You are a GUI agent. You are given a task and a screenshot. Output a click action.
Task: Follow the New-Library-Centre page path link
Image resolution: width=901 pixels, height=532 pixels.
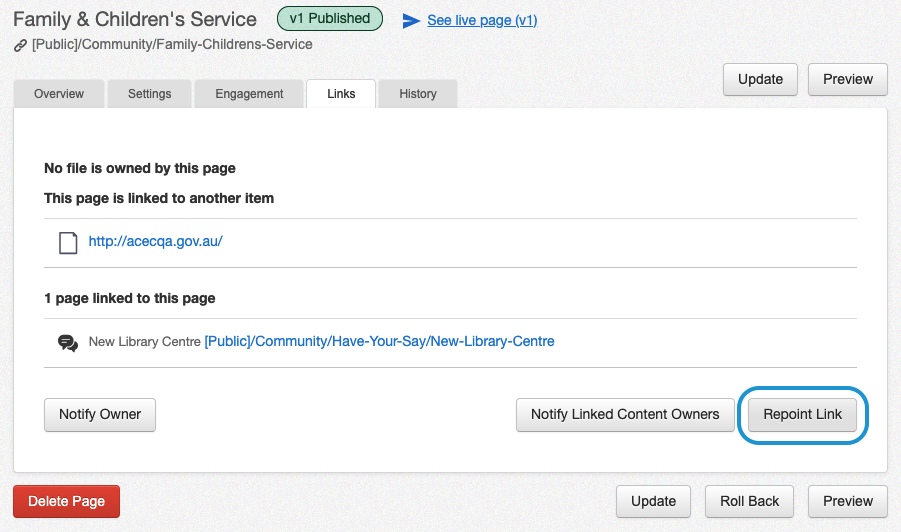coord(379,342)
